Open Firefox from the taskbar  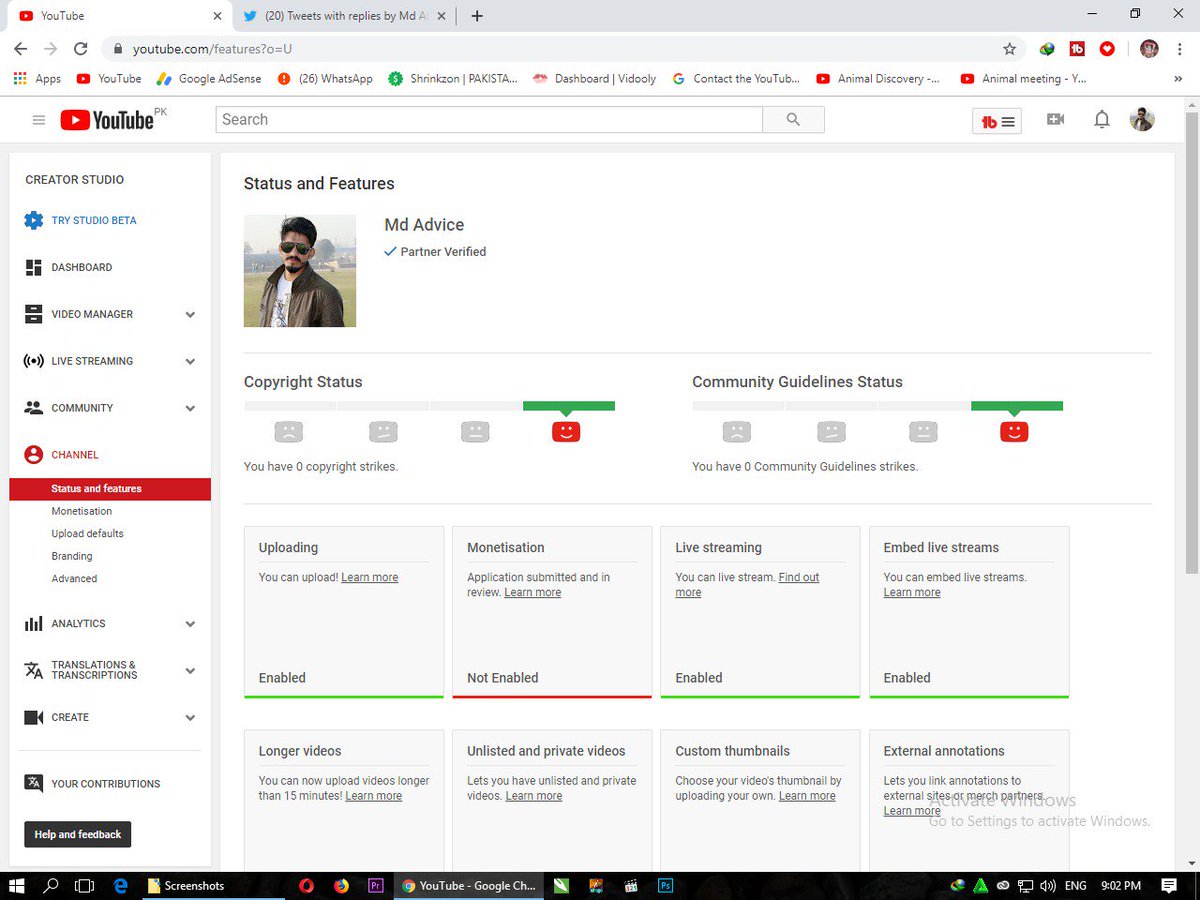341,885
